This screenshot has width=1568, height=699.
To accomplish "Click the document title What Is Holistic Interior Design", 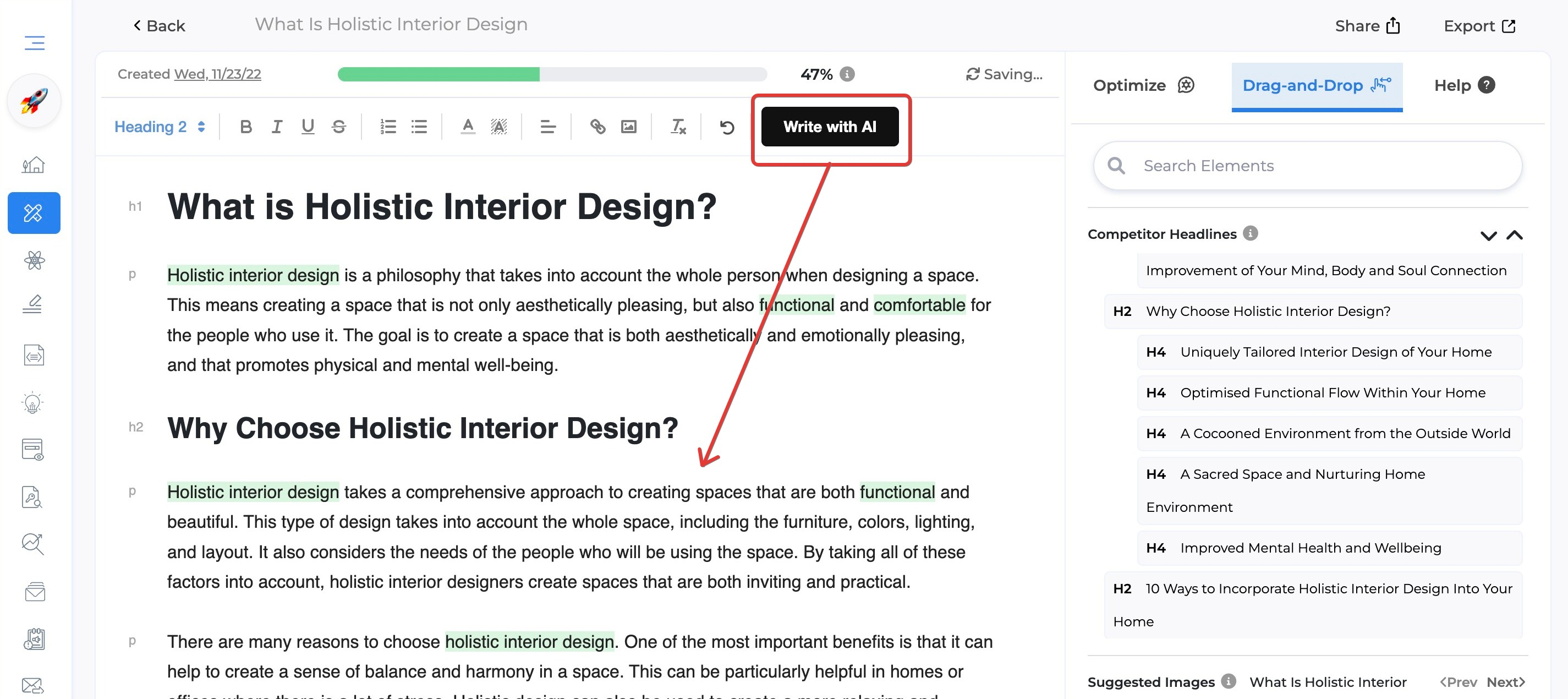I will pos(391,24).
